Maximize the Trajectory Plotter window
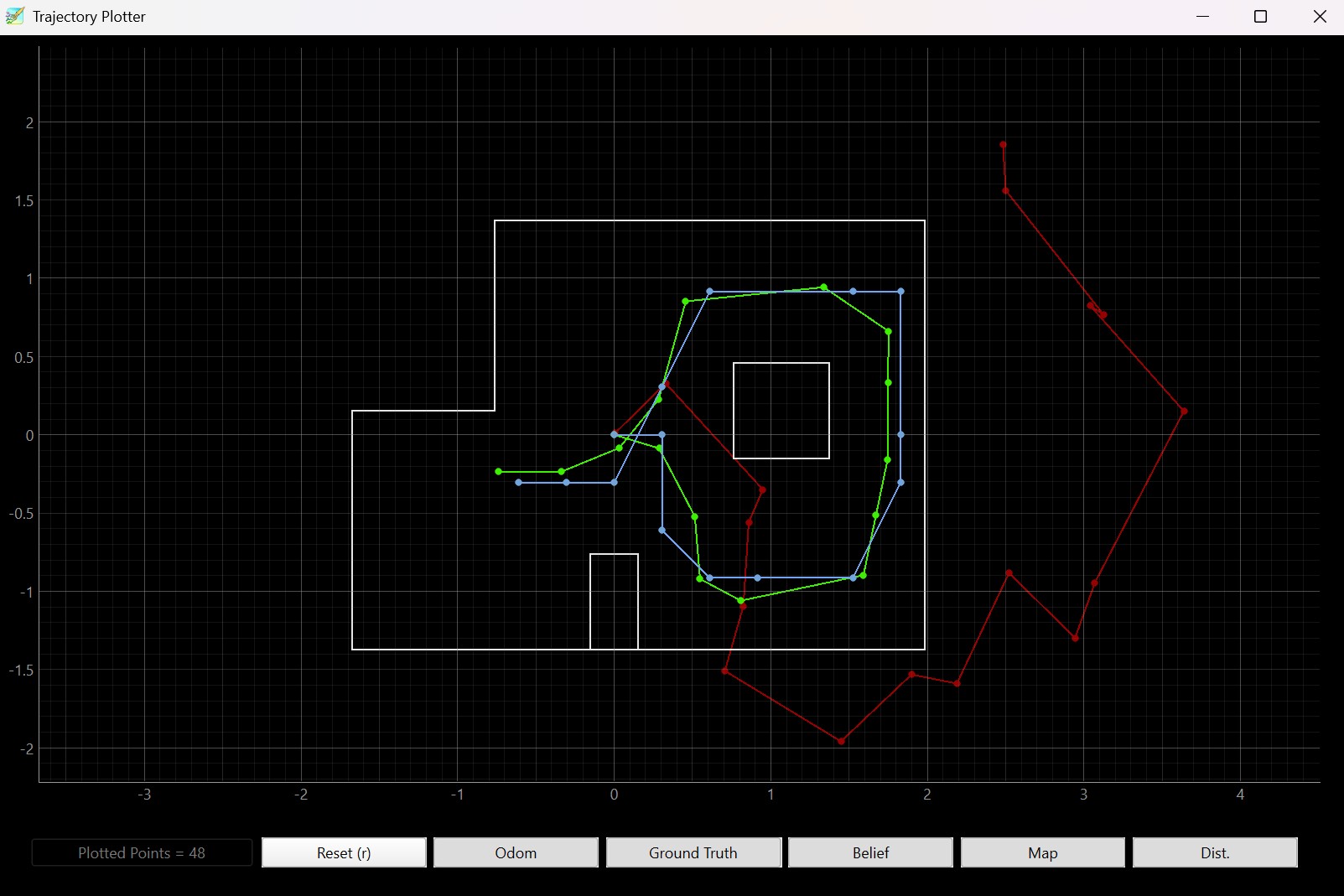The width and height of the screenshot is (1344, 896). pos(1260,17)
